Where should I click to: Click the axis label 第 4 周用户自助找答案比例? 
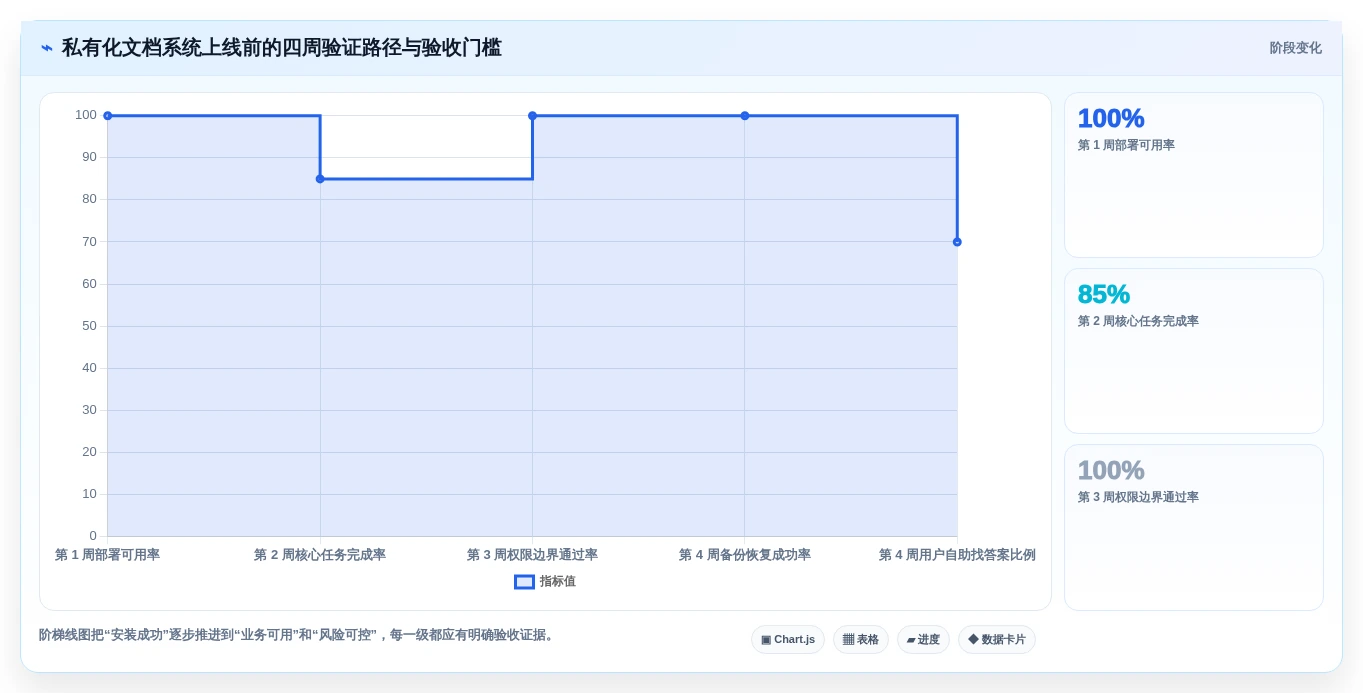957,555
